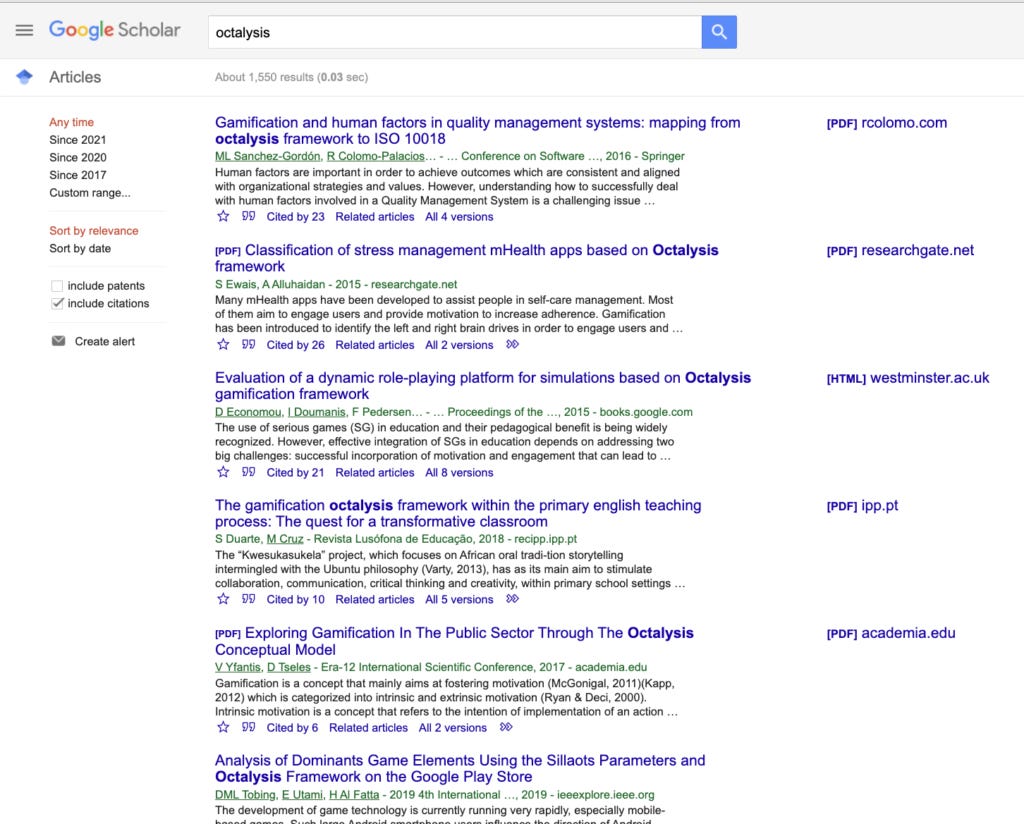Click the Google Scholar logo
Image resolution: width=1024 pixels, height=824 pixels.
pos(113,30)
